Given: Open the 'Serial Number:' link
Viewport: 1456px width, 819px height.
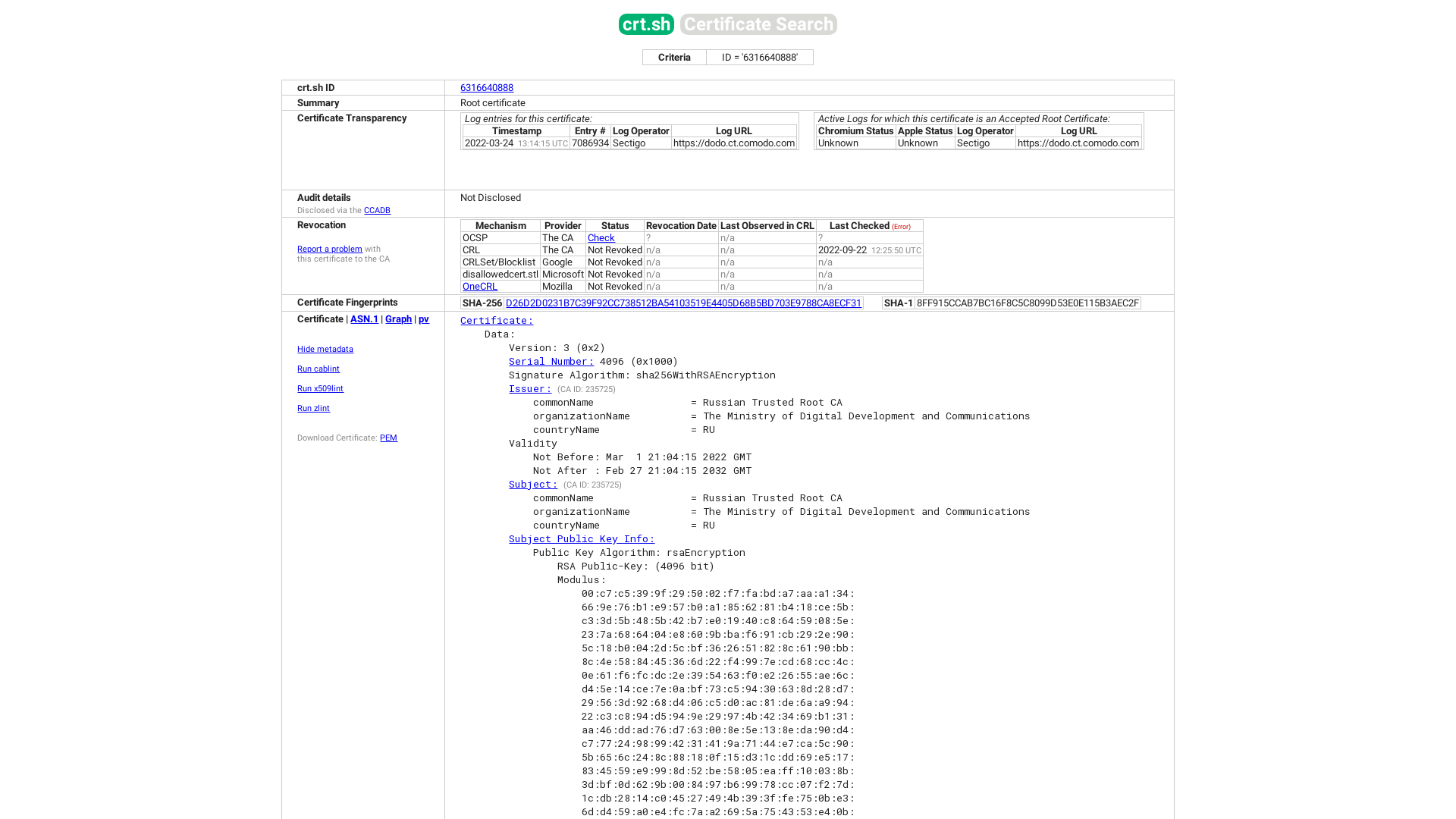Looking at the screenshot, I should pyautogui.click(x=551, y=362).
